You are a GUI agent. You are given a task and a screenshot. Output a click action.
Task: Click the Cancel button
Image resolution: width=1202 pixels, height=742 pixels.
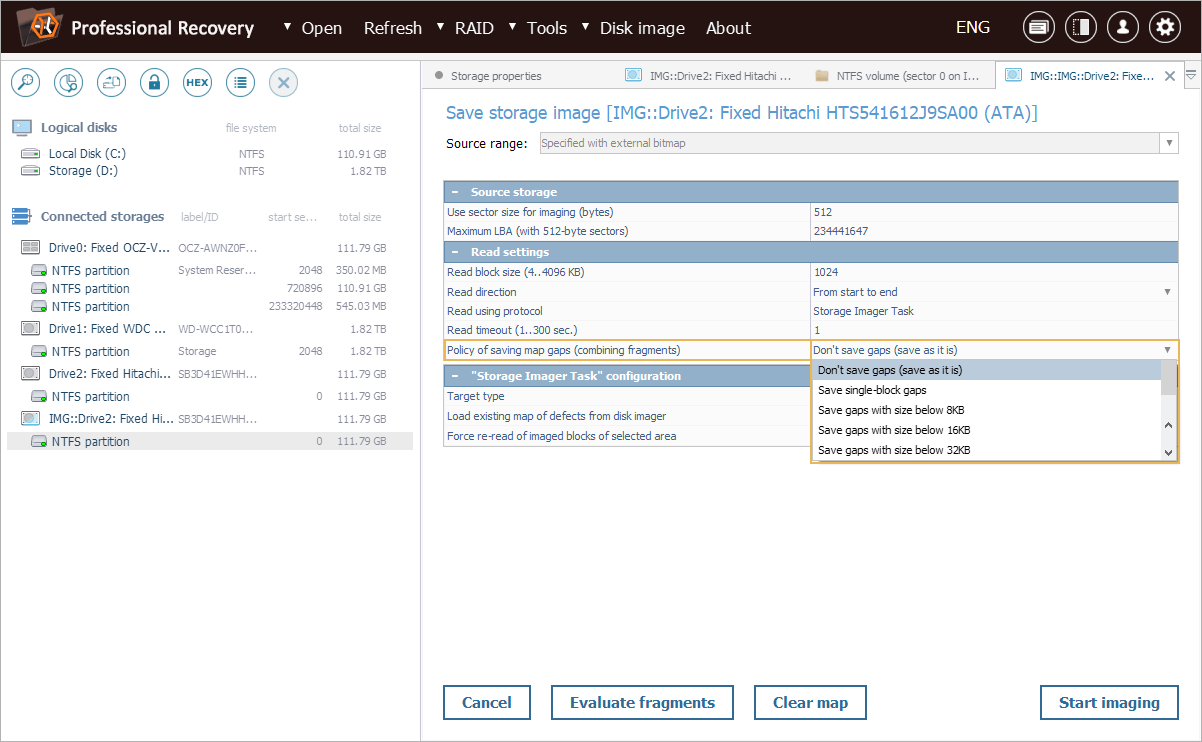click(487, 702)
